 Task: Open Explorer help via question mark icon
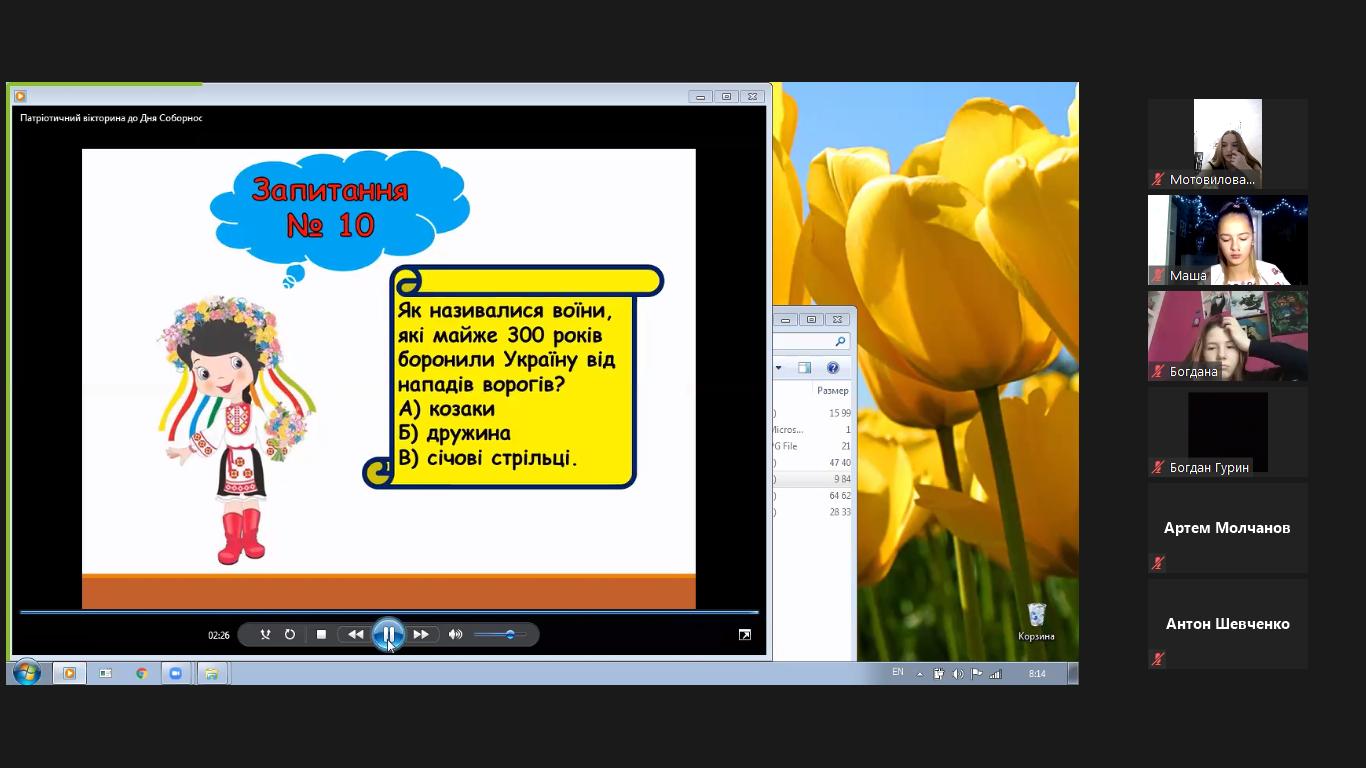(833, 368)
